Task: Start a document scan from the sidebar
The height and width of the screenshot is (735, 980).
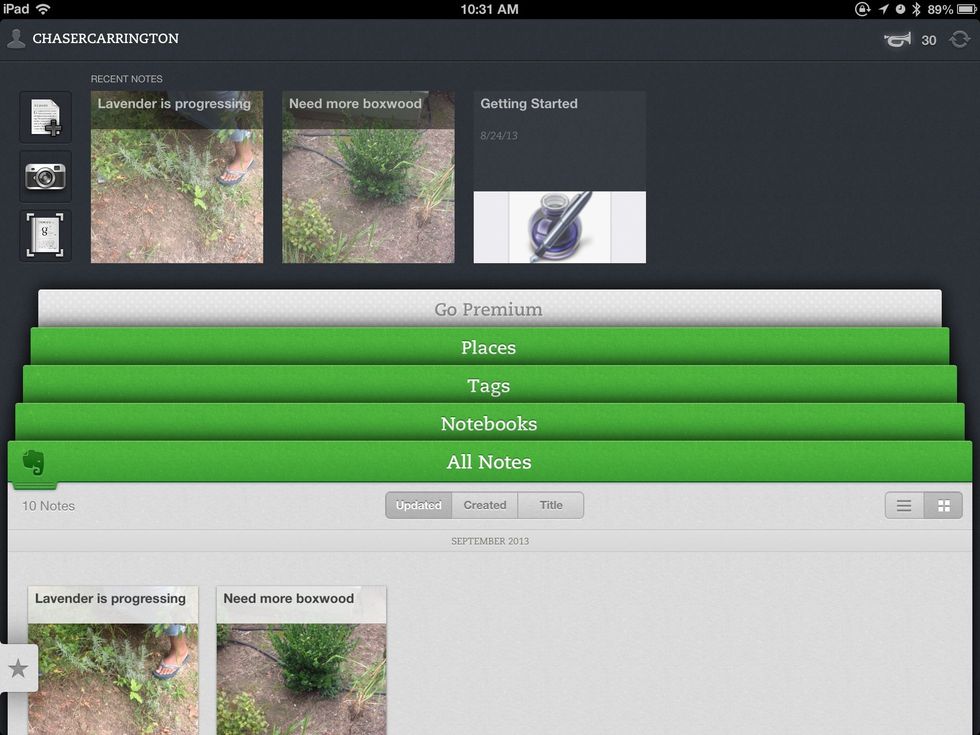Action: [x=44, y=236]
